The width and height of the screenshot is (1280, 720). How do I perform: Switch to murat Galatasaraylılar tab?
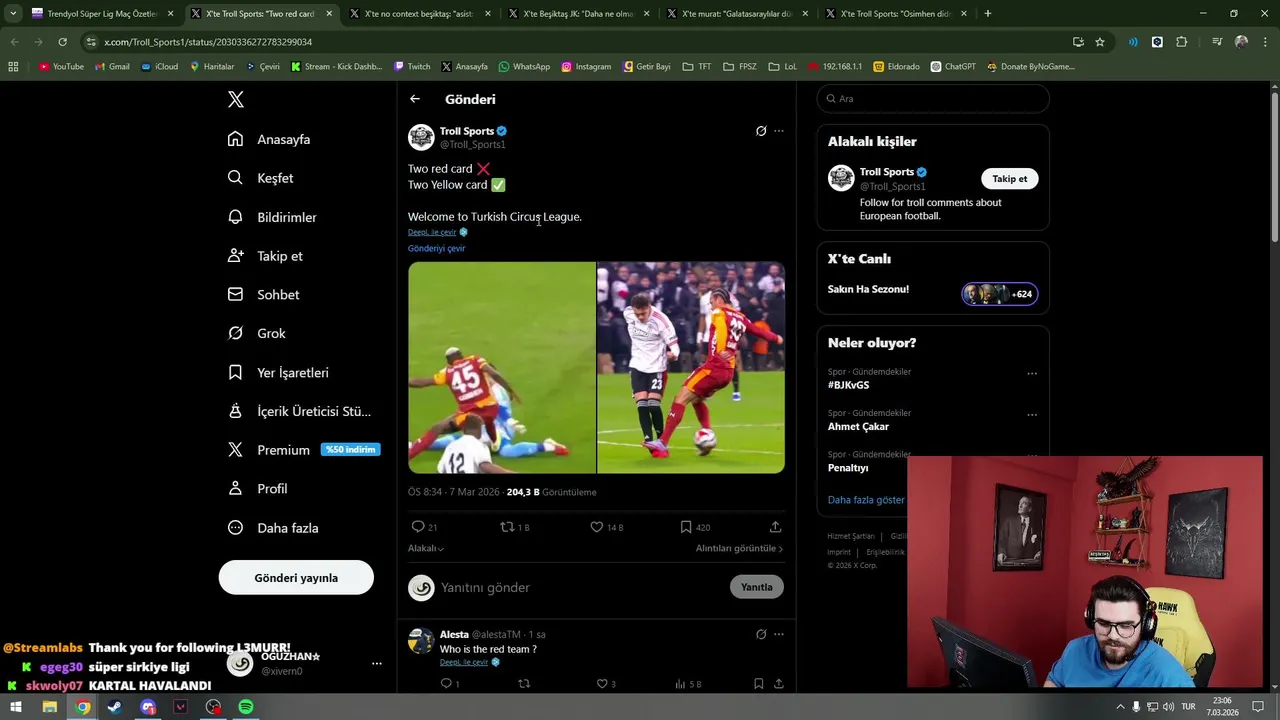tap(739, 14)
